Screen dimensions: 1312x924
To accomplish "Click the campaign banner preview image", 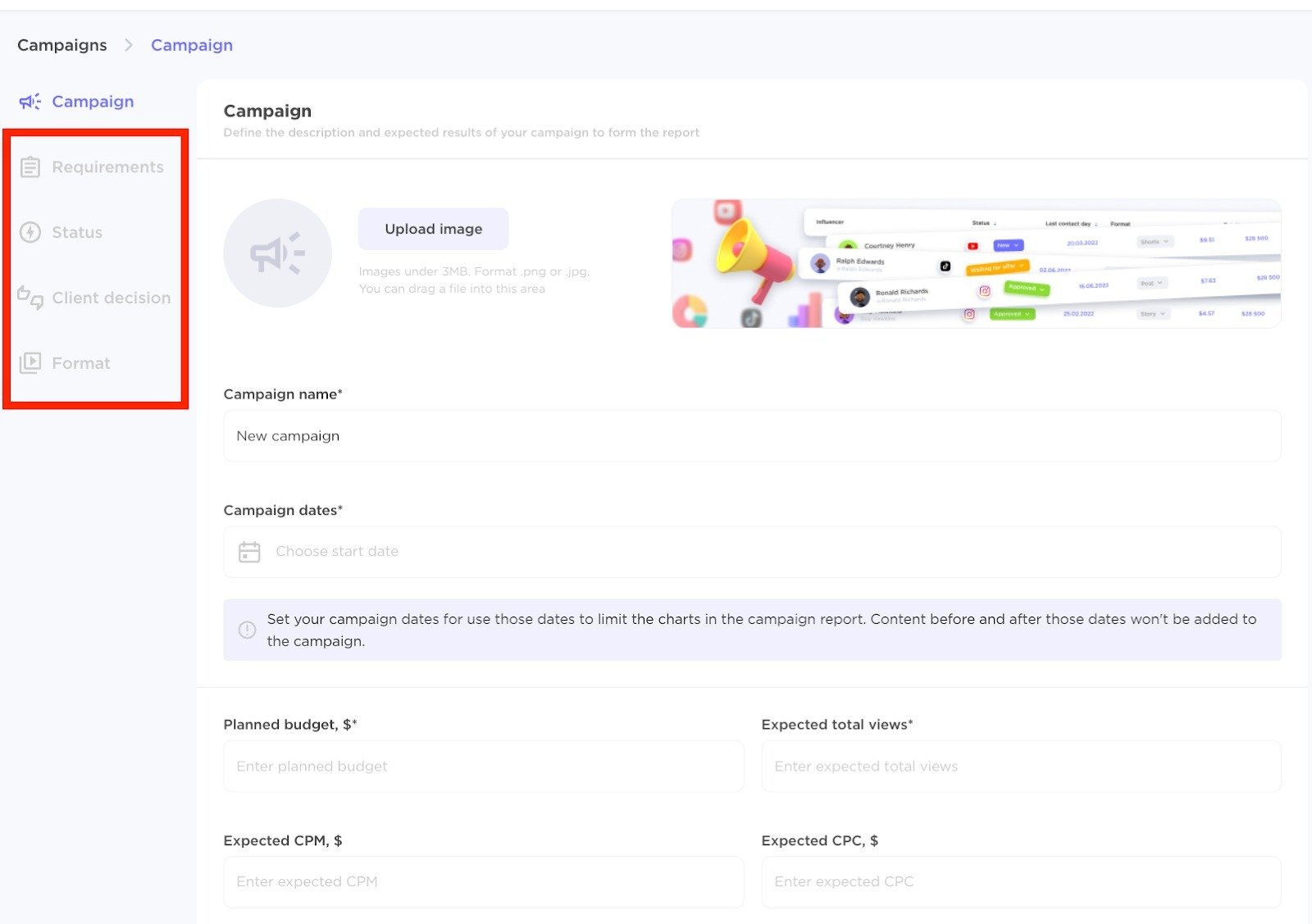I will click(976, 262).
